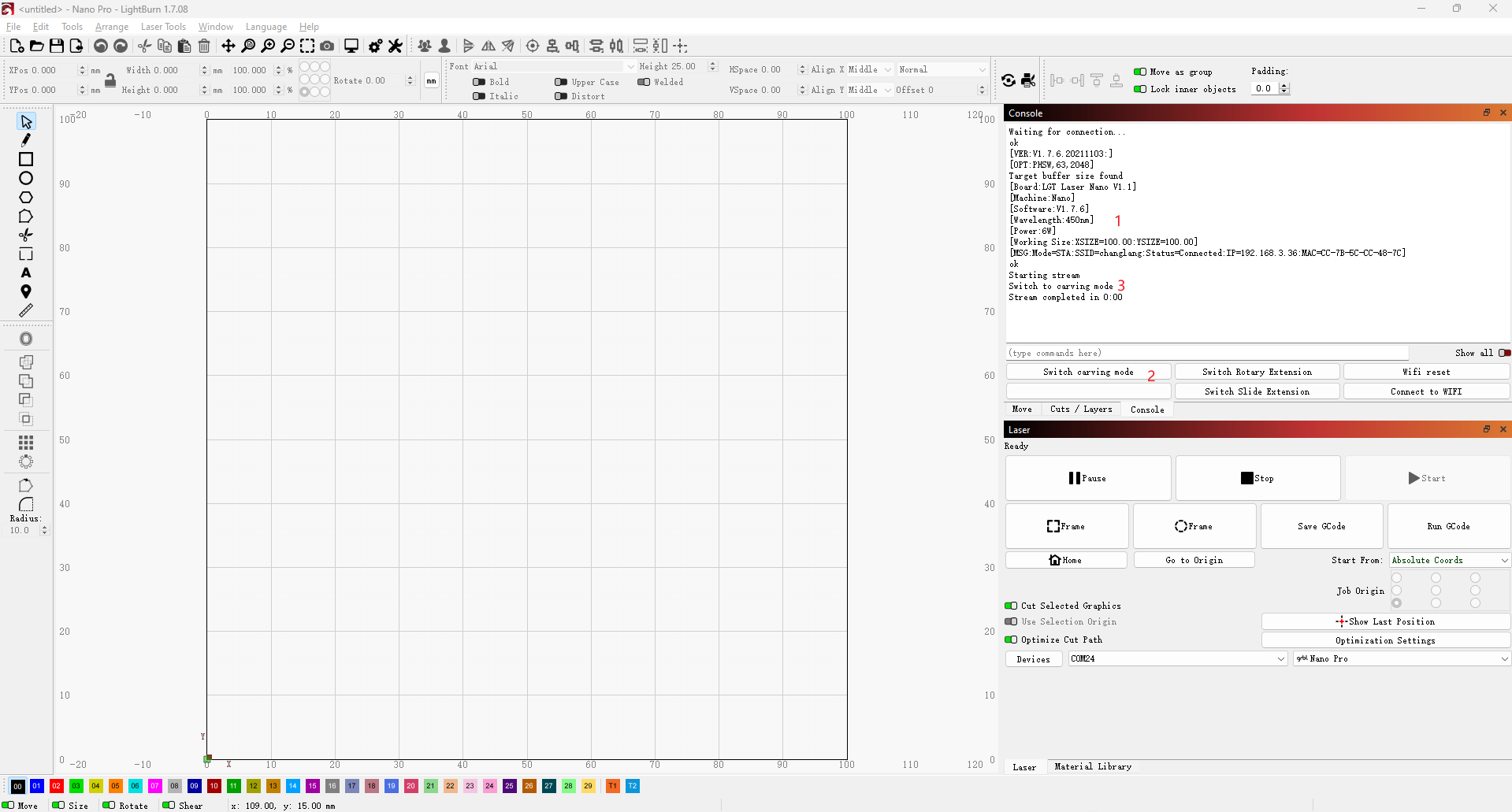
Task: Switch to the Cuts / Layers tab
Action: pyautogui.click(x=1080, y=409)
